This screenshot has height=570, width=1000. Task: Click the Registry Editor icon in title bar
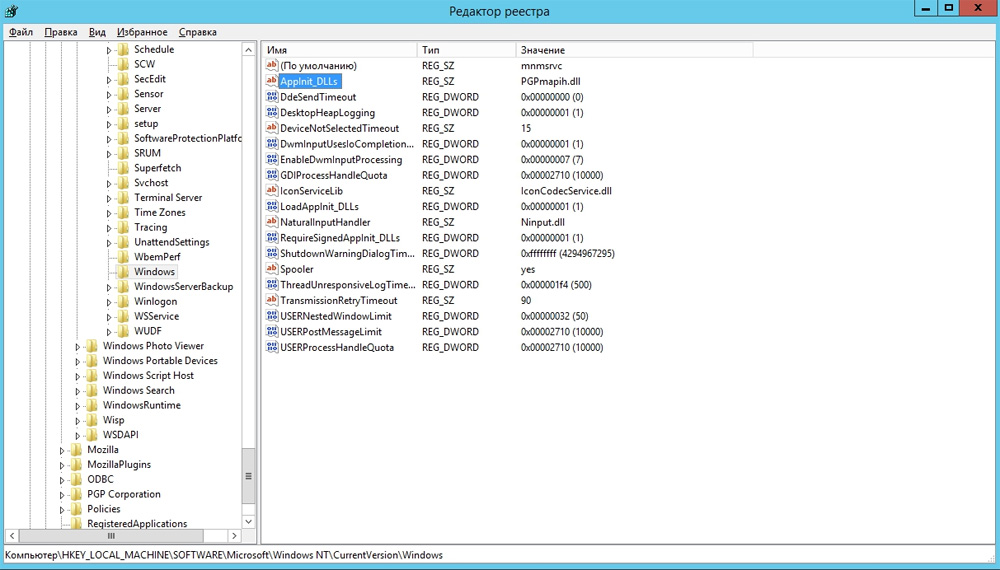click(12, 11)
